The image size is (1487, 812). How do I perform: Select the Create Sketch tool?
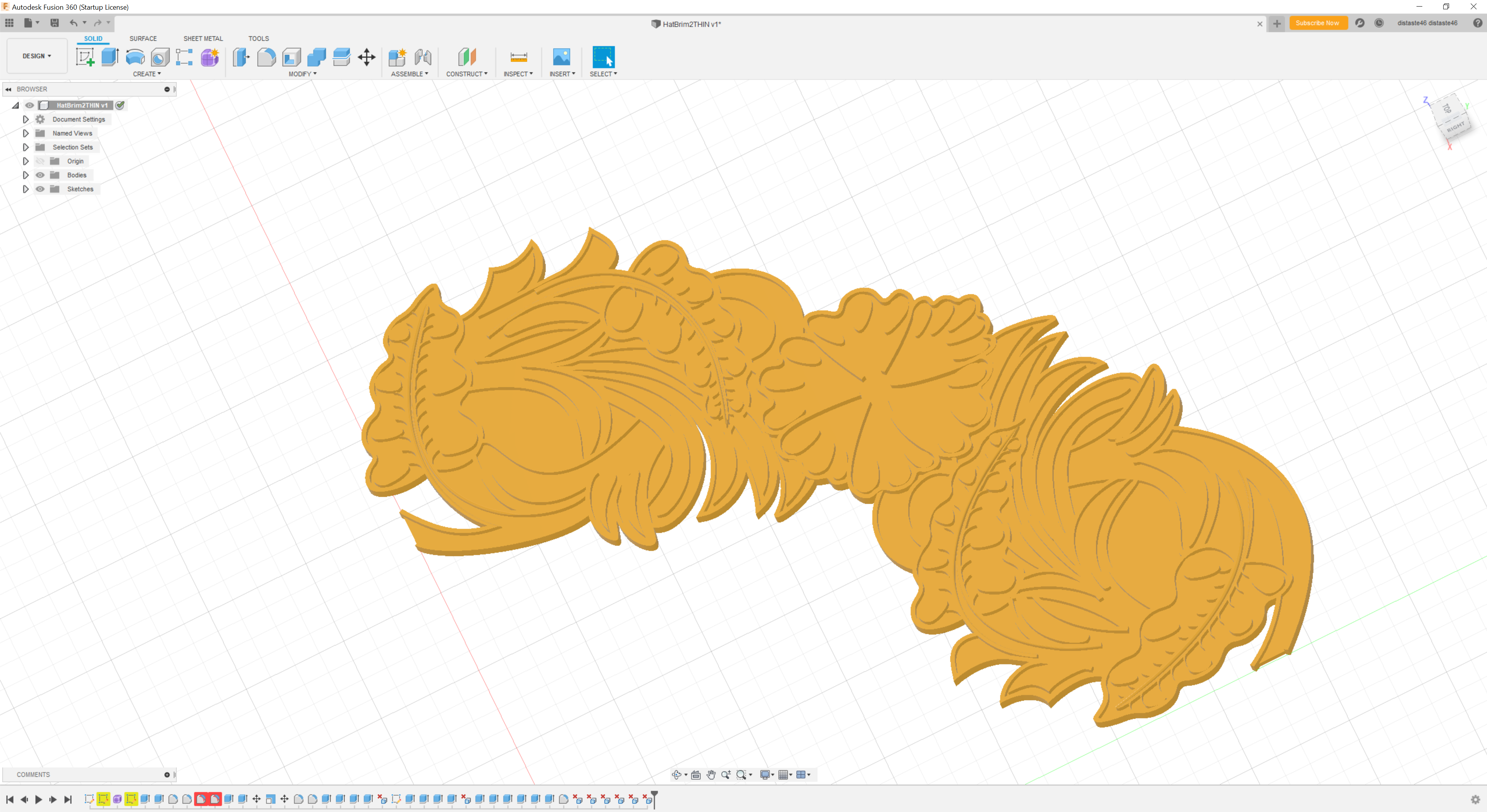(85, 57)
